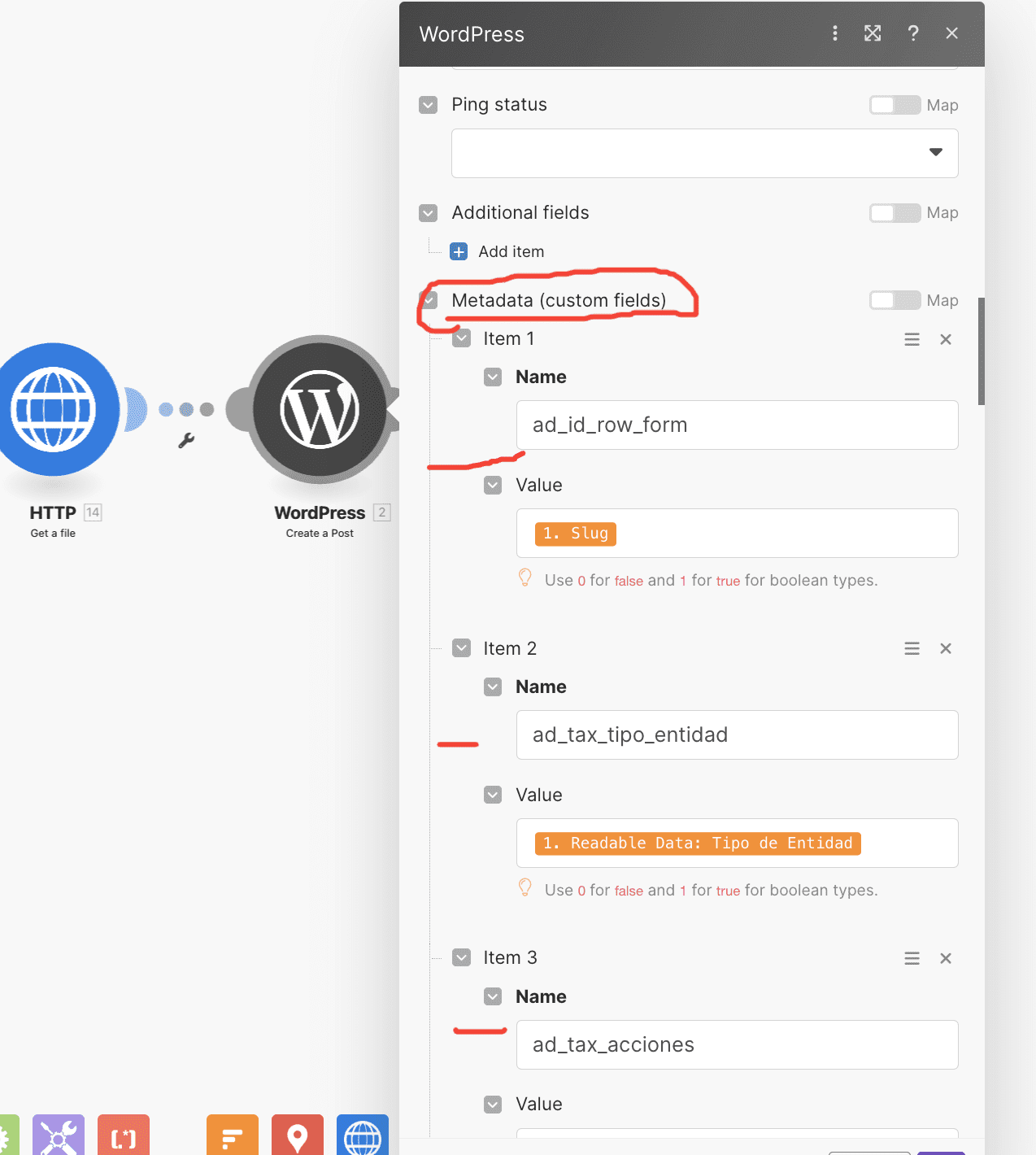Collapse Item 1 in metadata

tap(462, 339)
